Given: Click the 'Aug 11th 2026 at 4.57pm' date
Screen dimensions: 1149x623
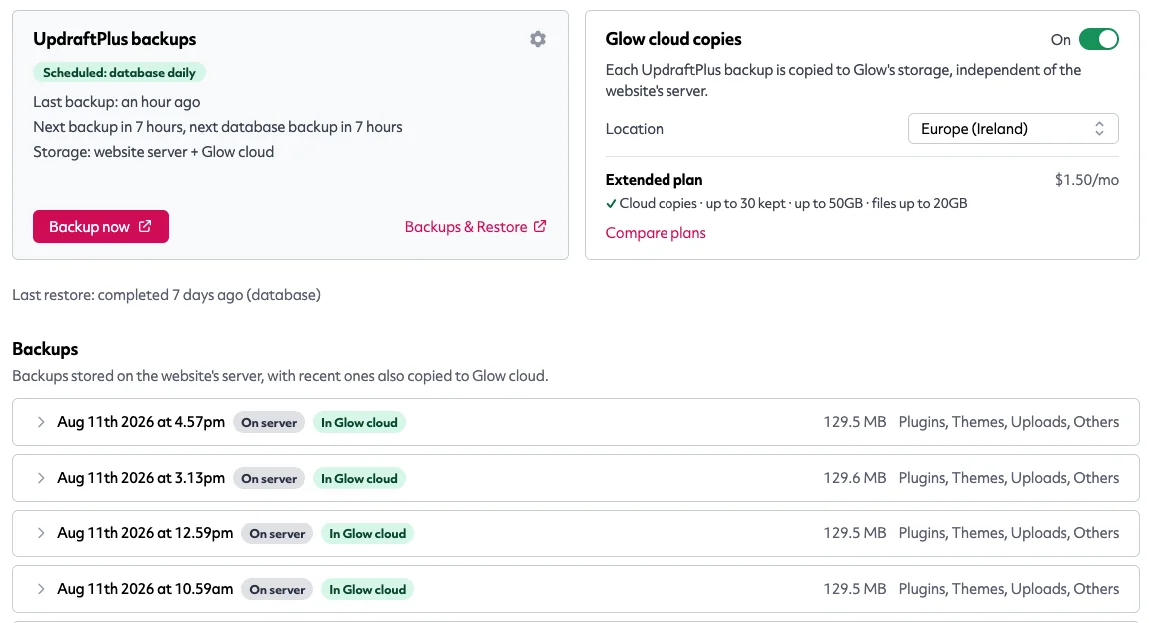Looking at the screenshot, I should (x=141, y=422).
